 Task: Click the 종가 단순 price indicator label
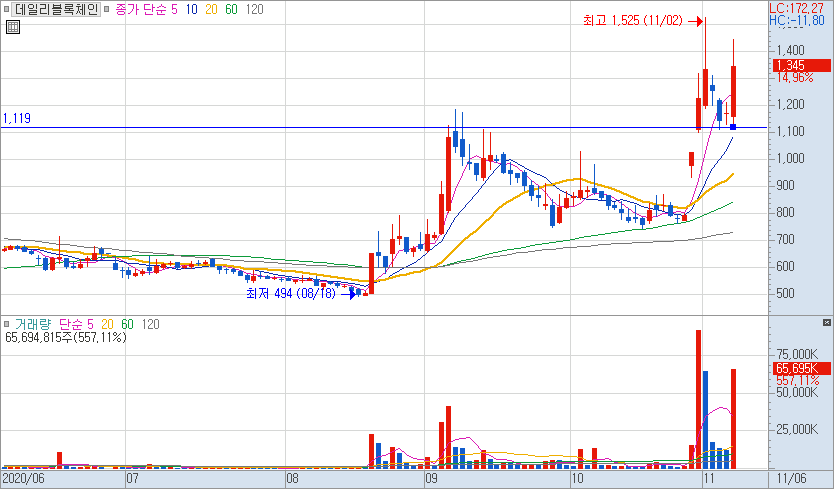140,10
